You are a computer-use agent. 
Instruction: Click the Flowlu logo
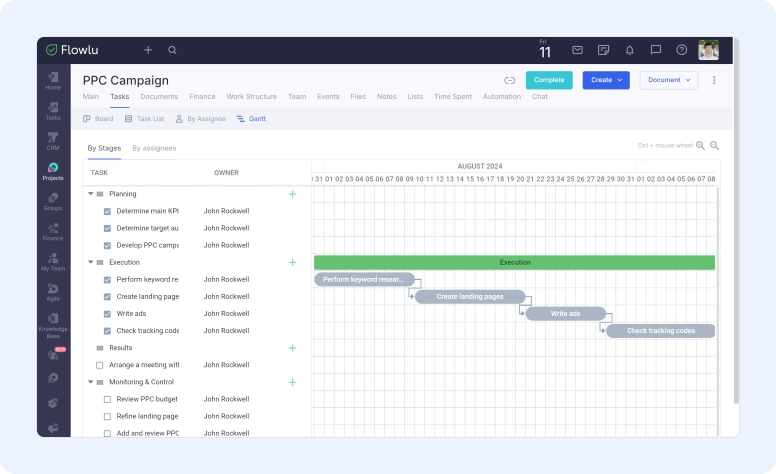72,50
